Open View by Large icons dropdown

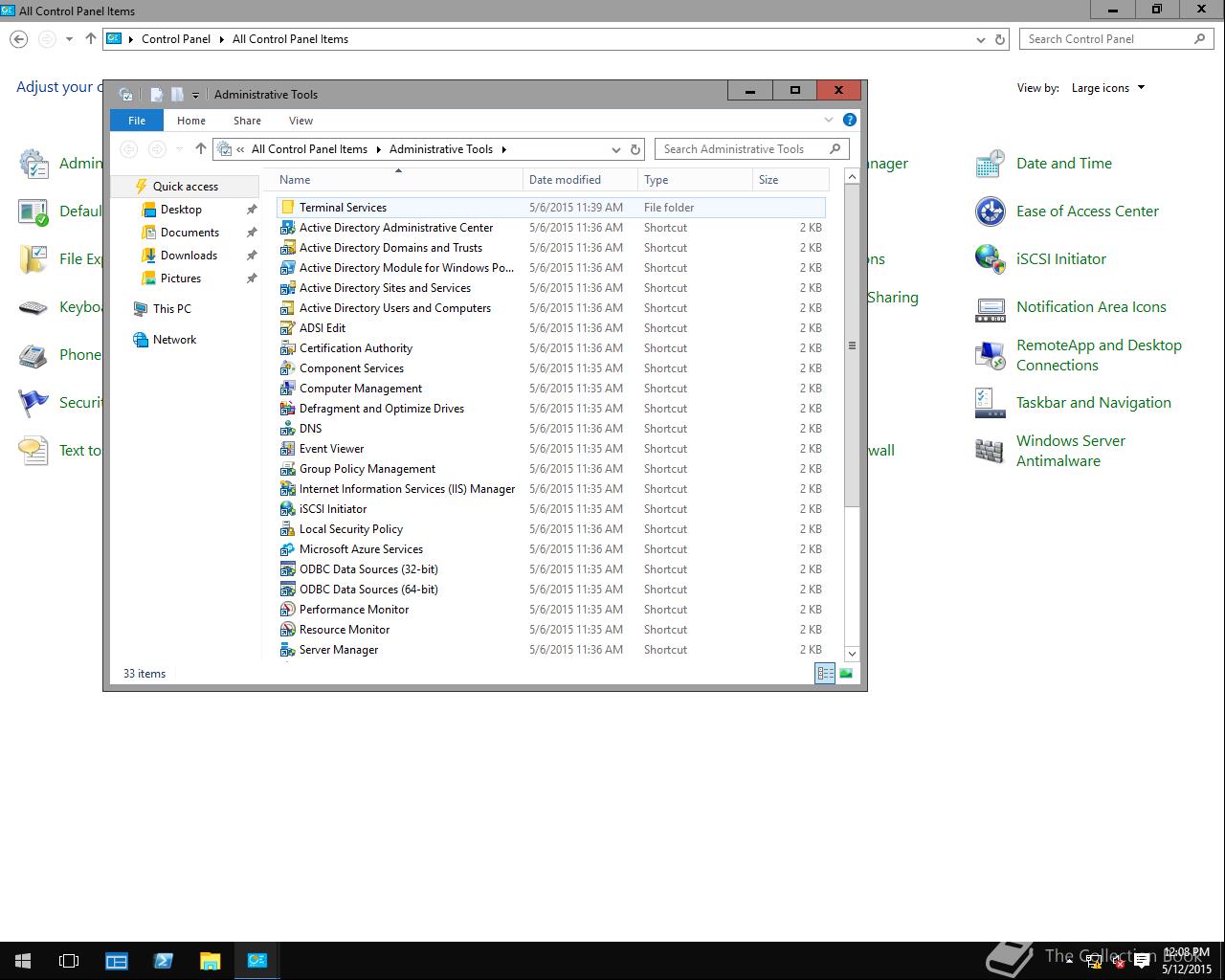(1108, 88)
